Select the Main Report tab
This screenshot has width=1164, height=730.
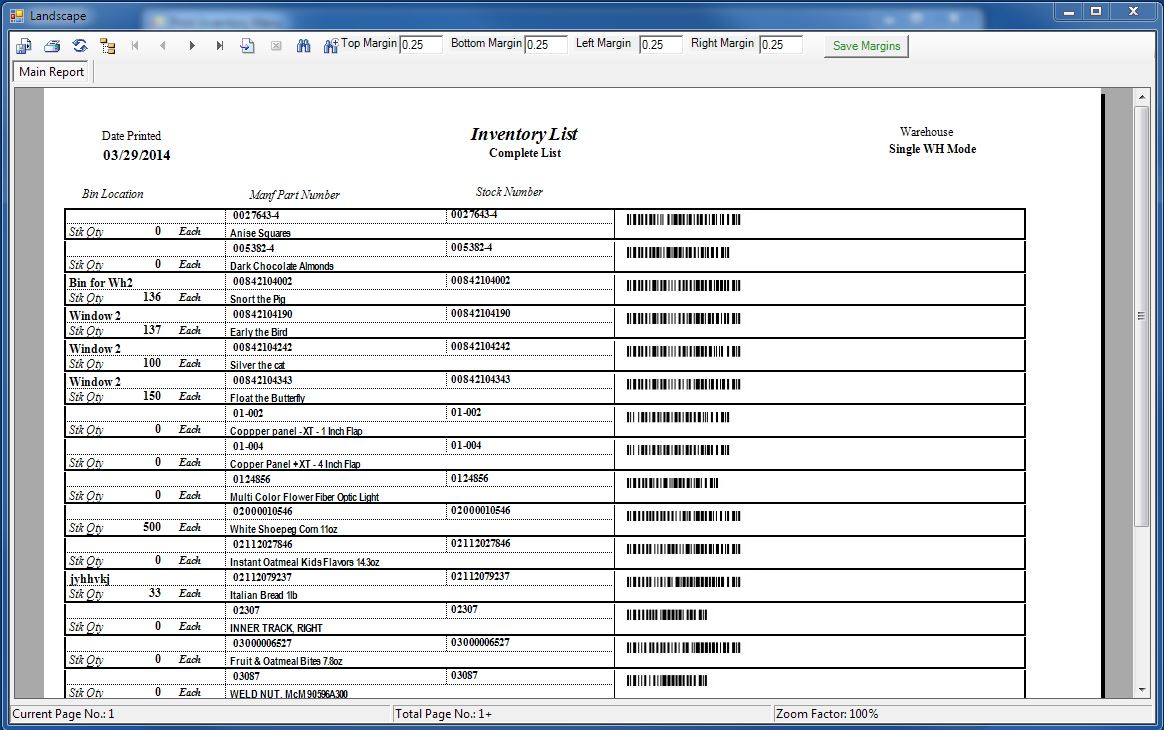pyautogui.click(x=52, y=72)
